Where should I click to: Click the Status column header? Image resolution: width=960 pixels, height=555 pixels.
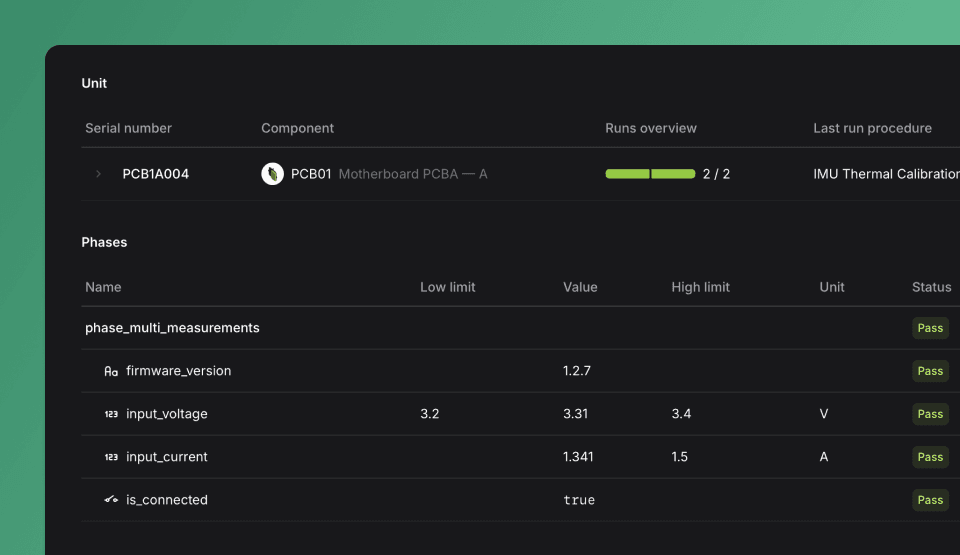point(932,287)
